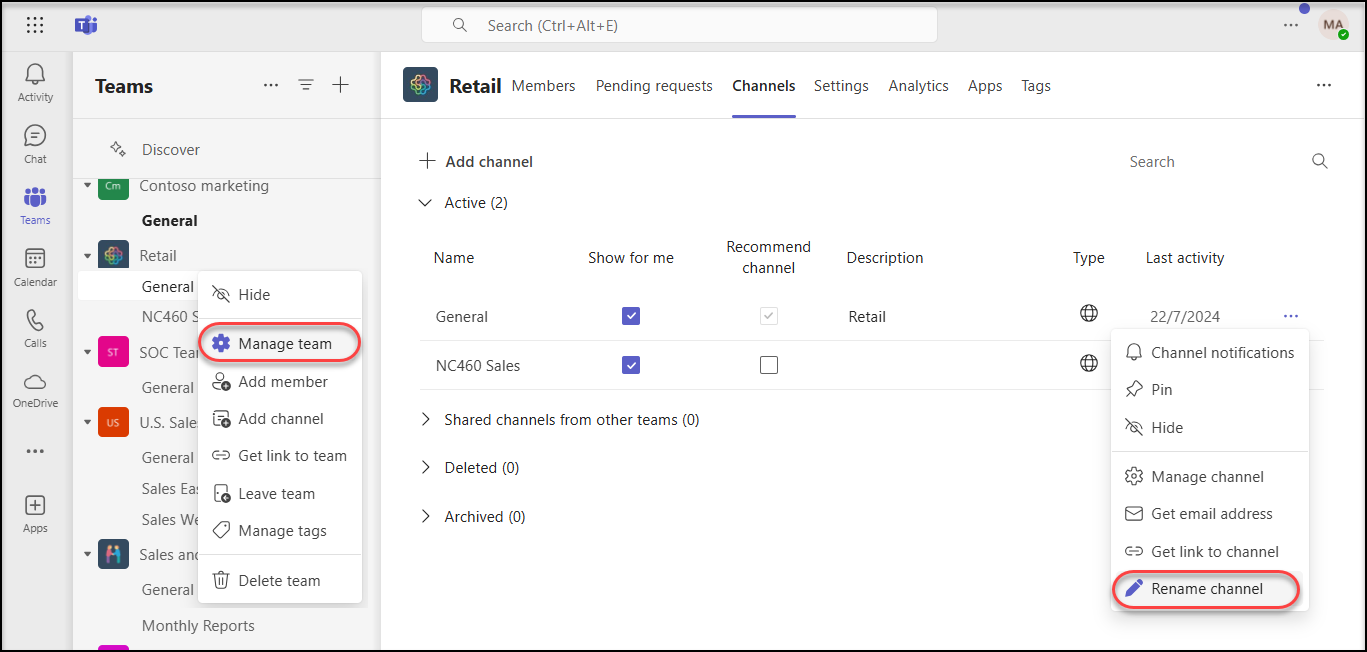Select Manage team in context menu
This screenshot has height=652, width=1367.
click(284, 344)
